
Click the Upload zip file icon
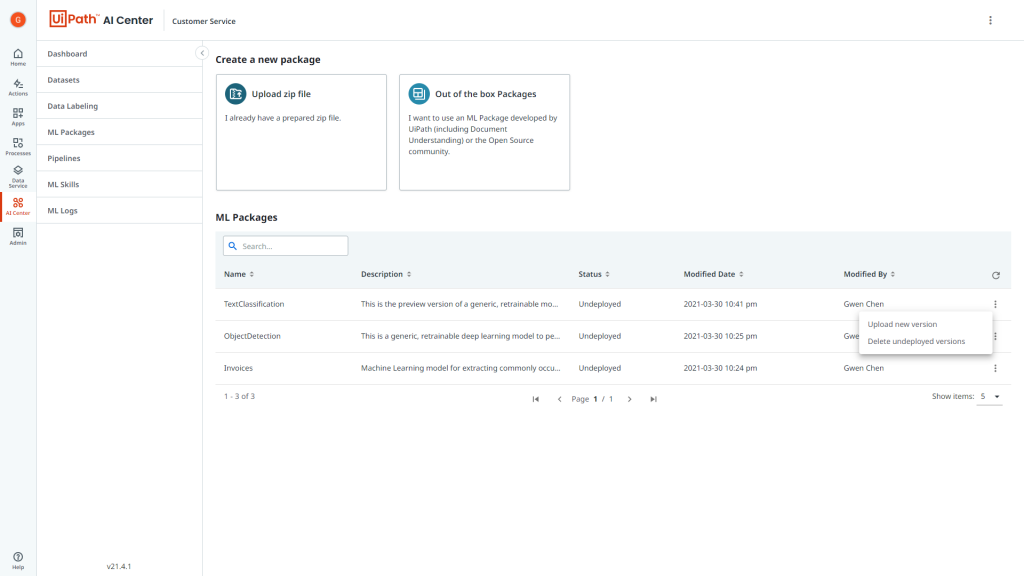[x=236, y=94]
